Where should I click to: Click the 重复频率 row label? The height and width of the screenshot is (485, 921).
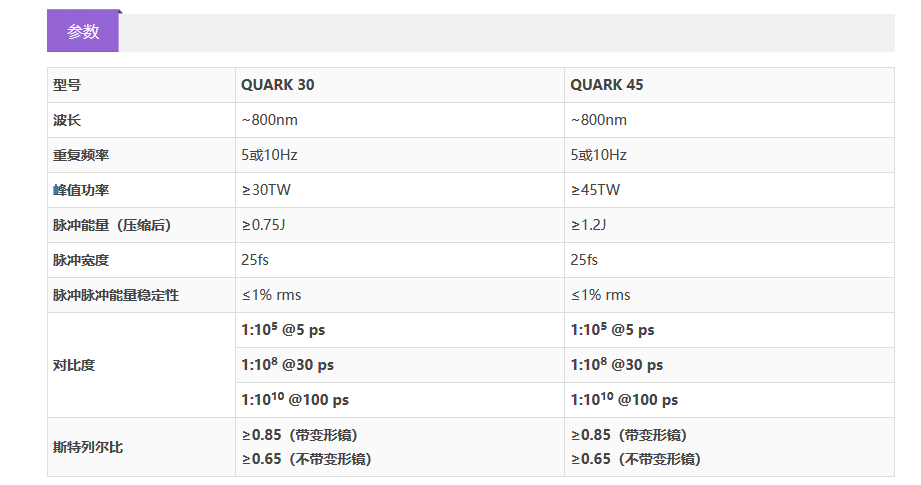[81, 155]
